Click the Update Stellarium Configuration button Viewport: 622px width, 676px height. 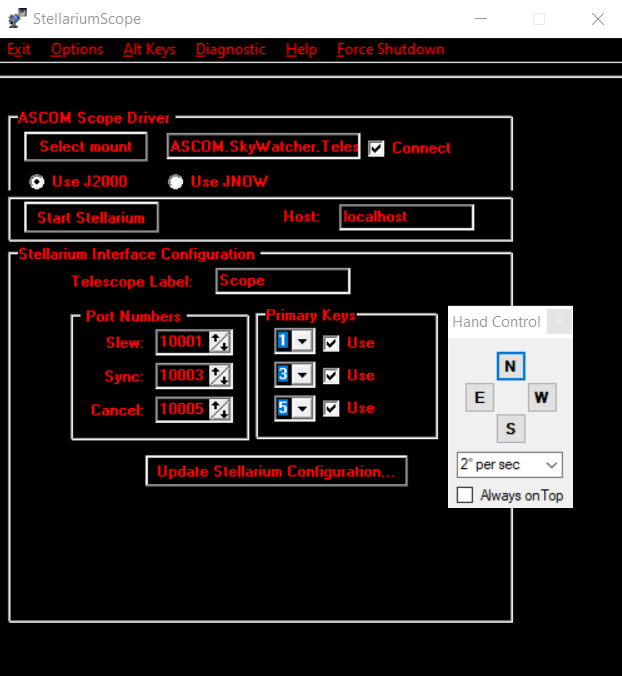pyautogui.click(x=276, y=471)
